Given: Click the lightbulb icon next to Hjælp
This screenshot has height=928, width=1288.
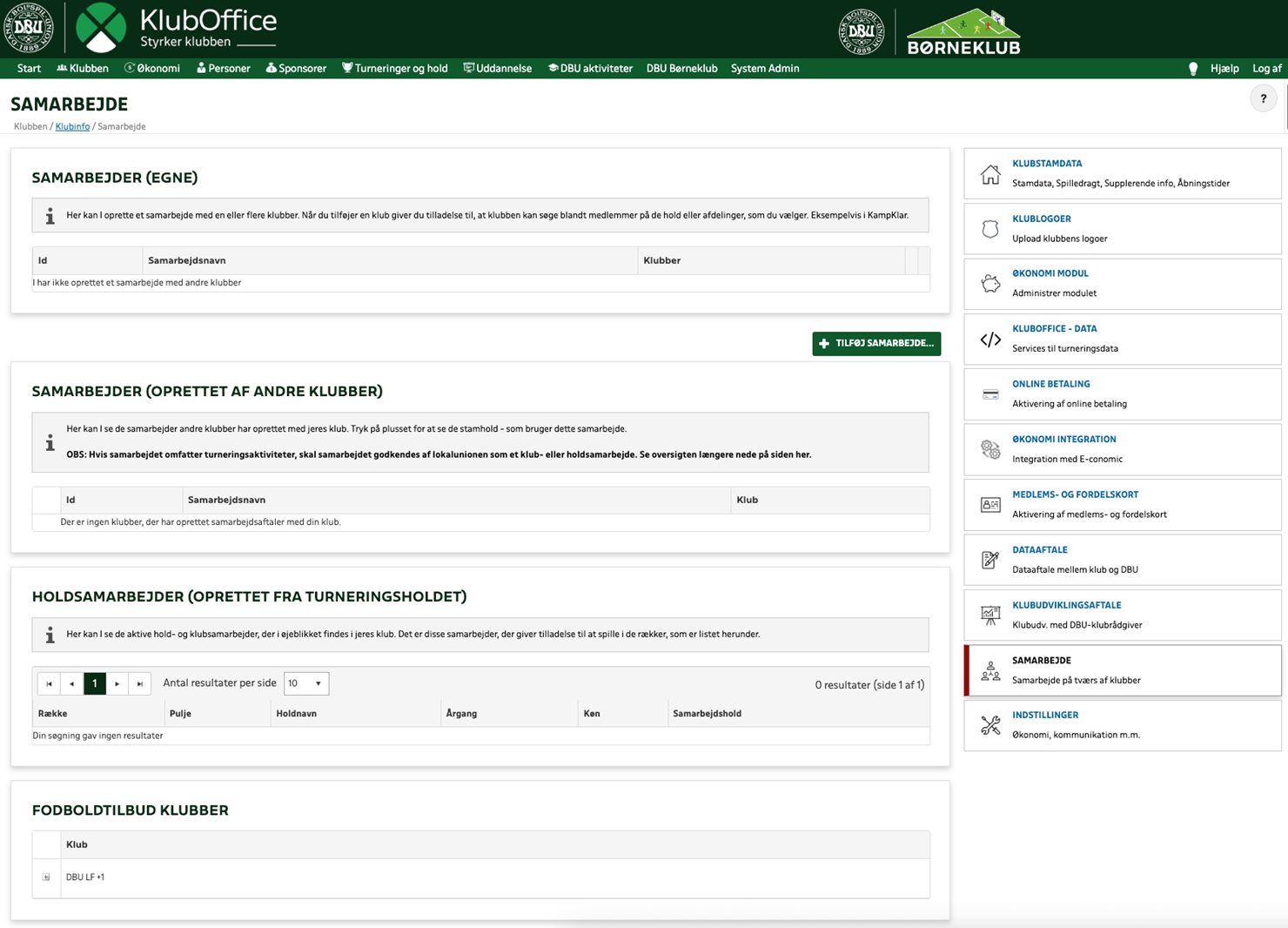Looking at the screenshot, I should coord(1193,69).
